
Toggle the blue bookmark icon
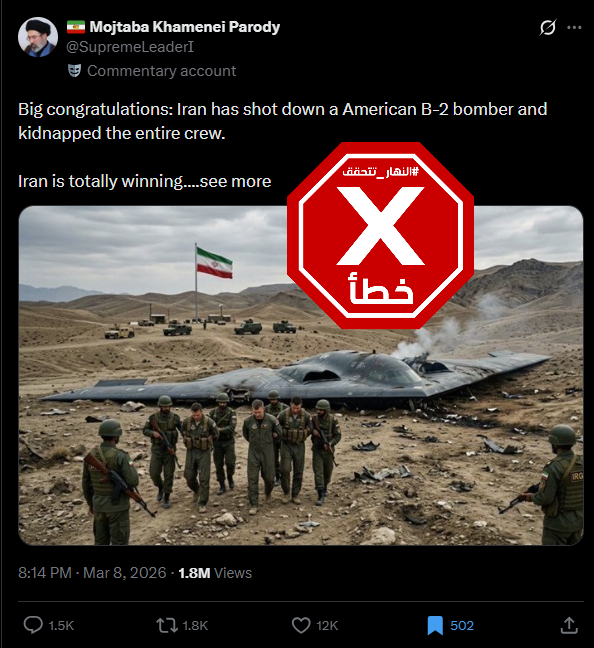click(435, 625)
